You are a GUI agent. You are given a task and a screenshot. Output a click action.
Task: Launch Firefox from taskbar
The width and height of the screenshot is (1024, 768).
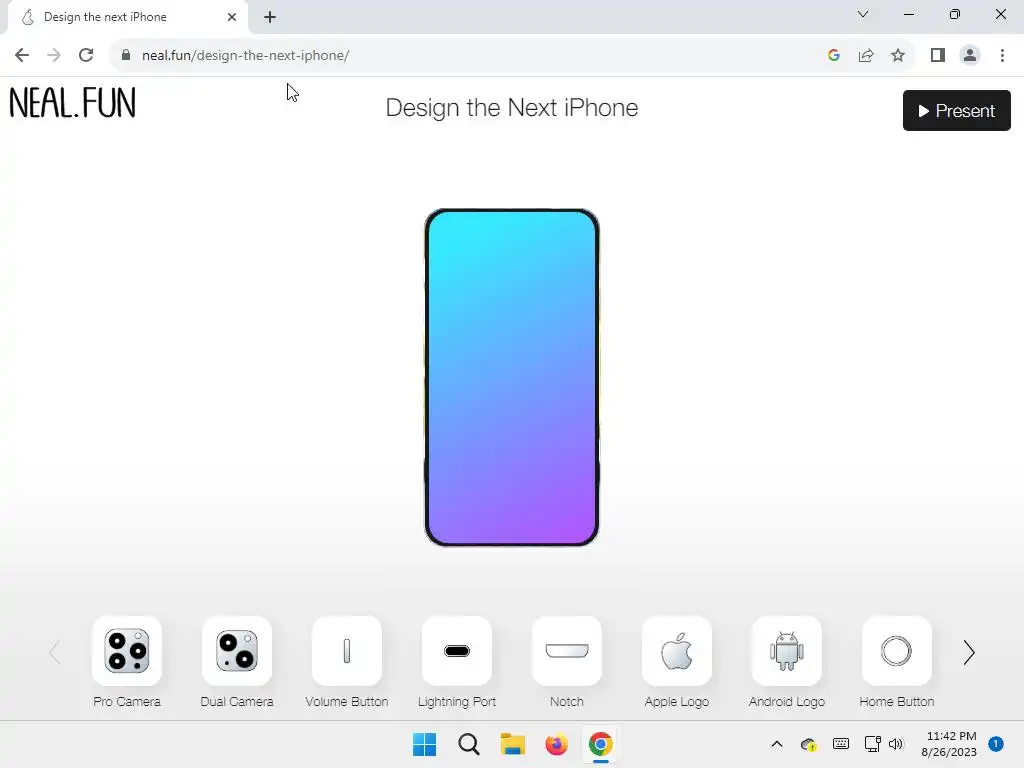pyautogui.click(x=556, y=744)
